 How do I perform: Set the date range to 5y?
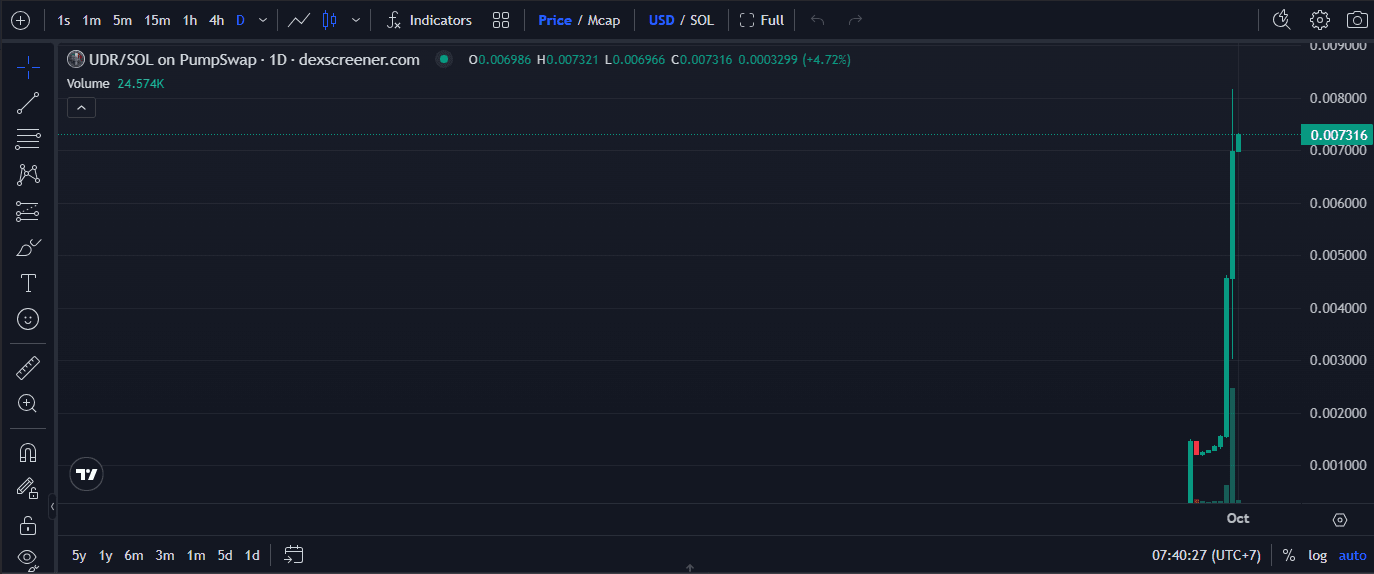click(79, 555)
